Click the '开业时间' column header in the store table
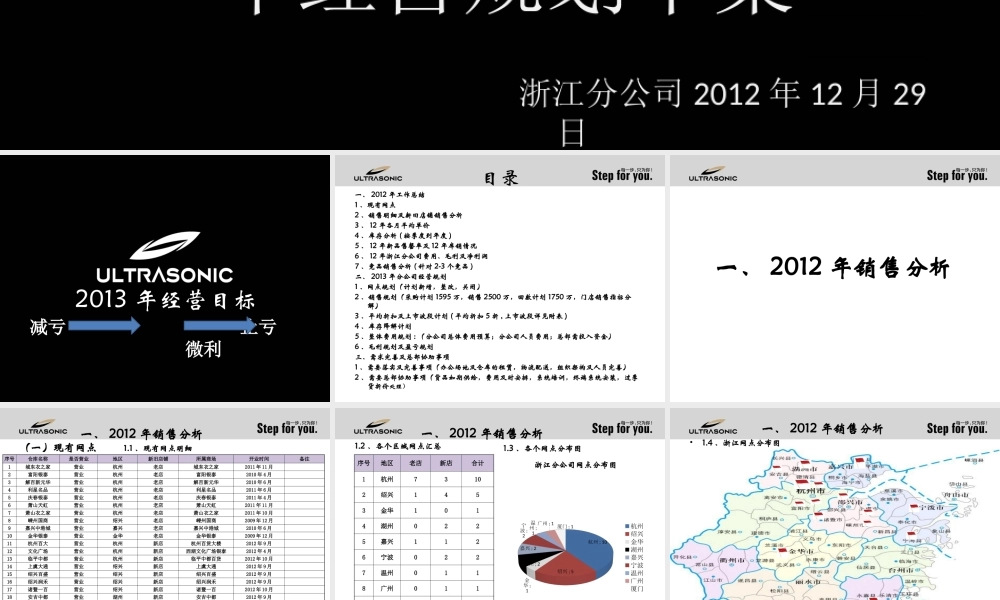 click(259, 458)
